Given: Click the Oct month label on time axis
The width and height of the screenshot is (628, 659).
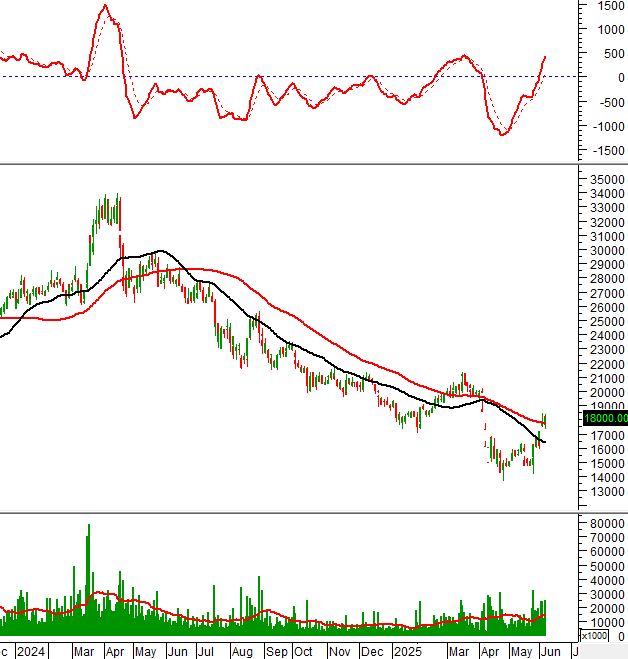Looking at the screenshot, I should click(303, 651).
